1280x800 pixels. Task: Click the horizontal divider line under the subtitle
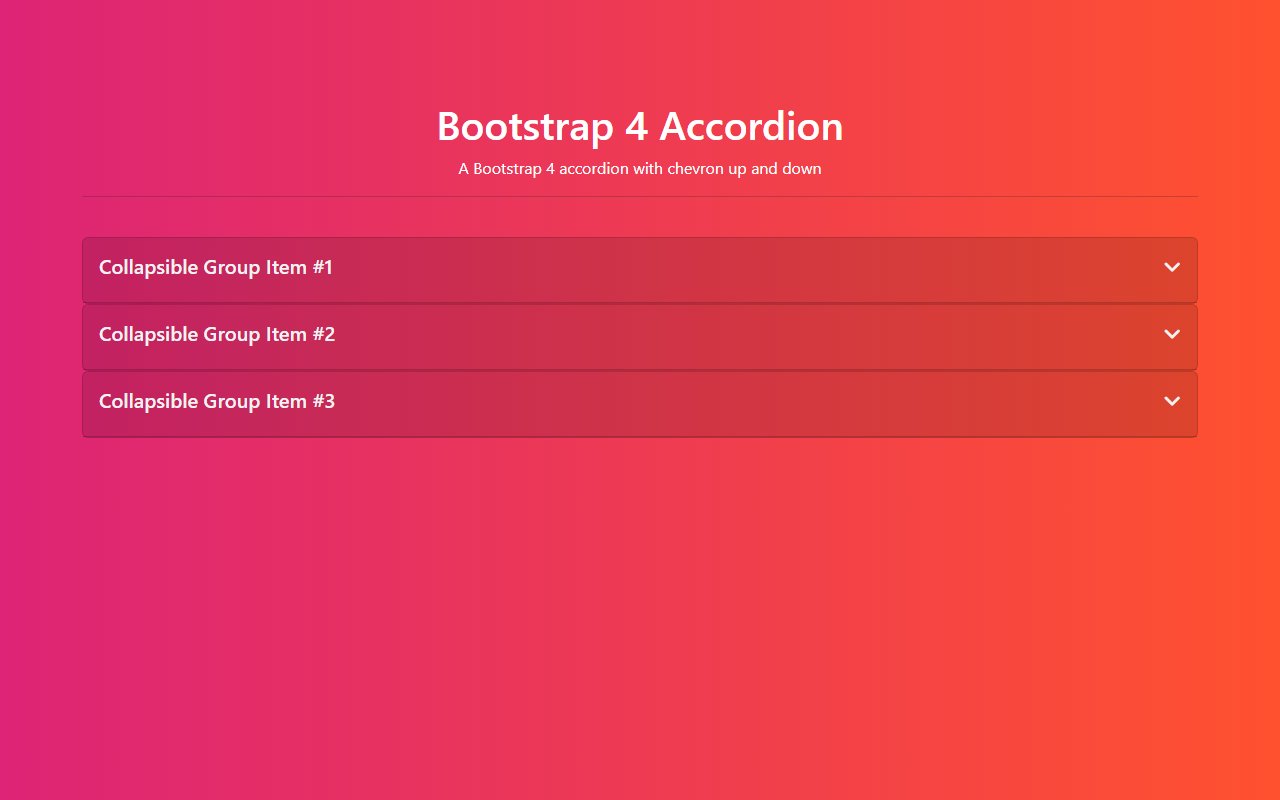click(x=639, y=197)
